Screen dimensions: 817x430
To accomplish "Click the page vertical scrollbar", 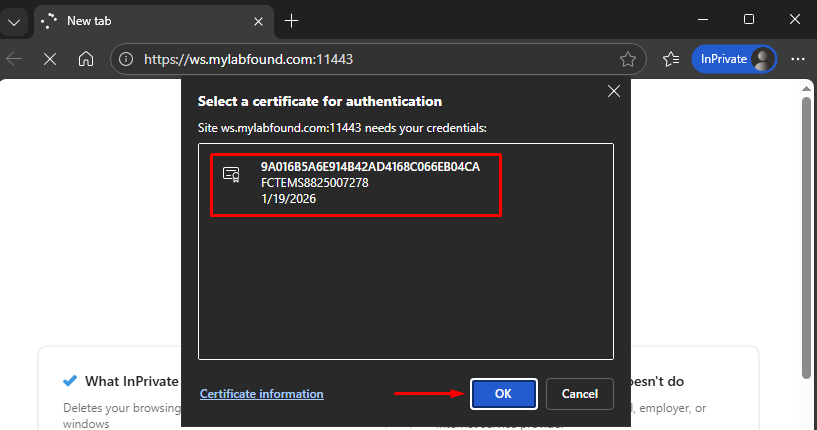I will point(807,237).
